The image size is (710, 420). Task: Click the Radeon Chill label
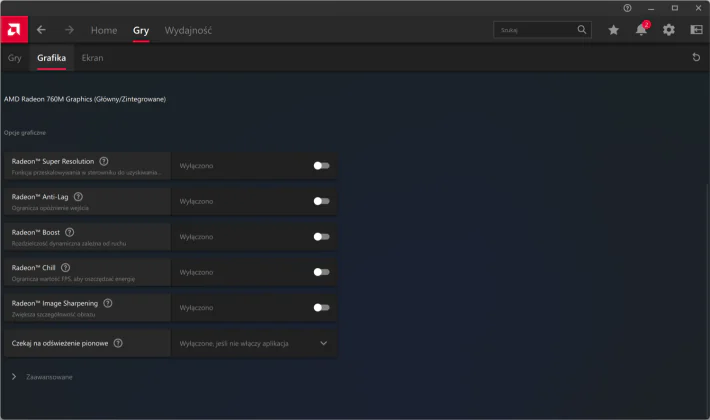coord(34,267)
